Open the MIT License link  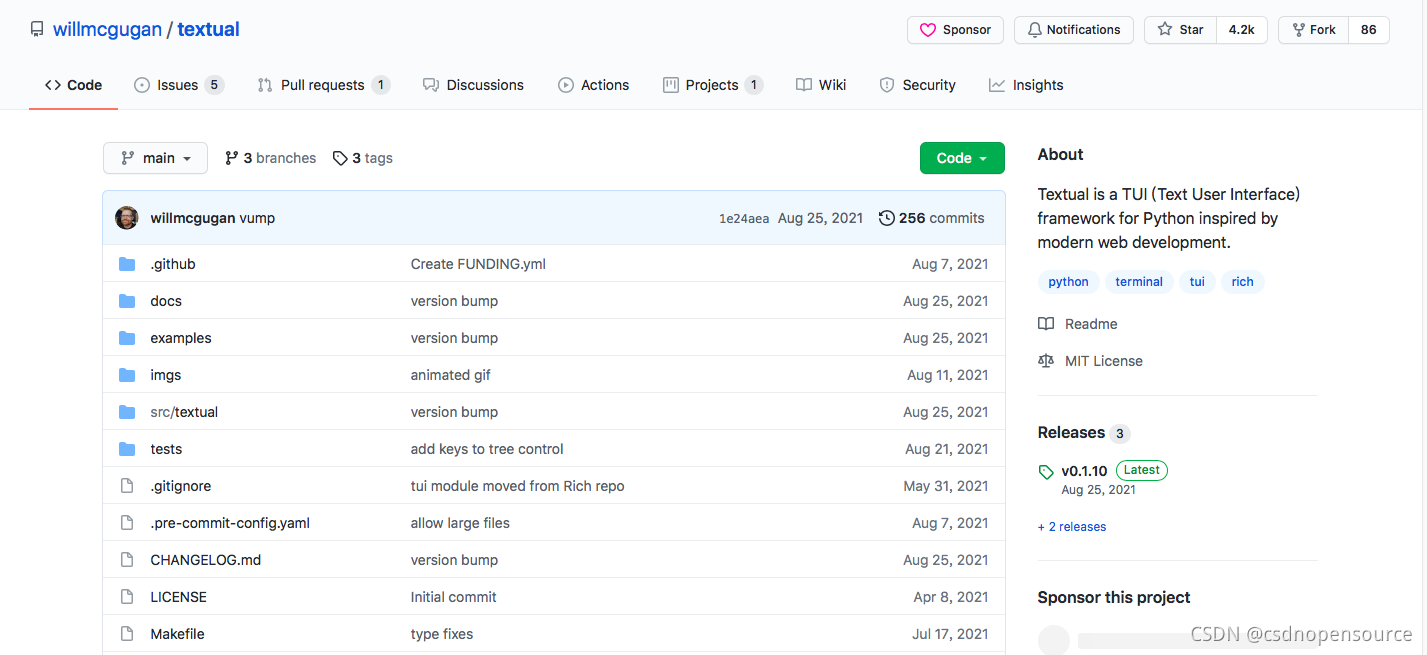tap(1091, 361)
